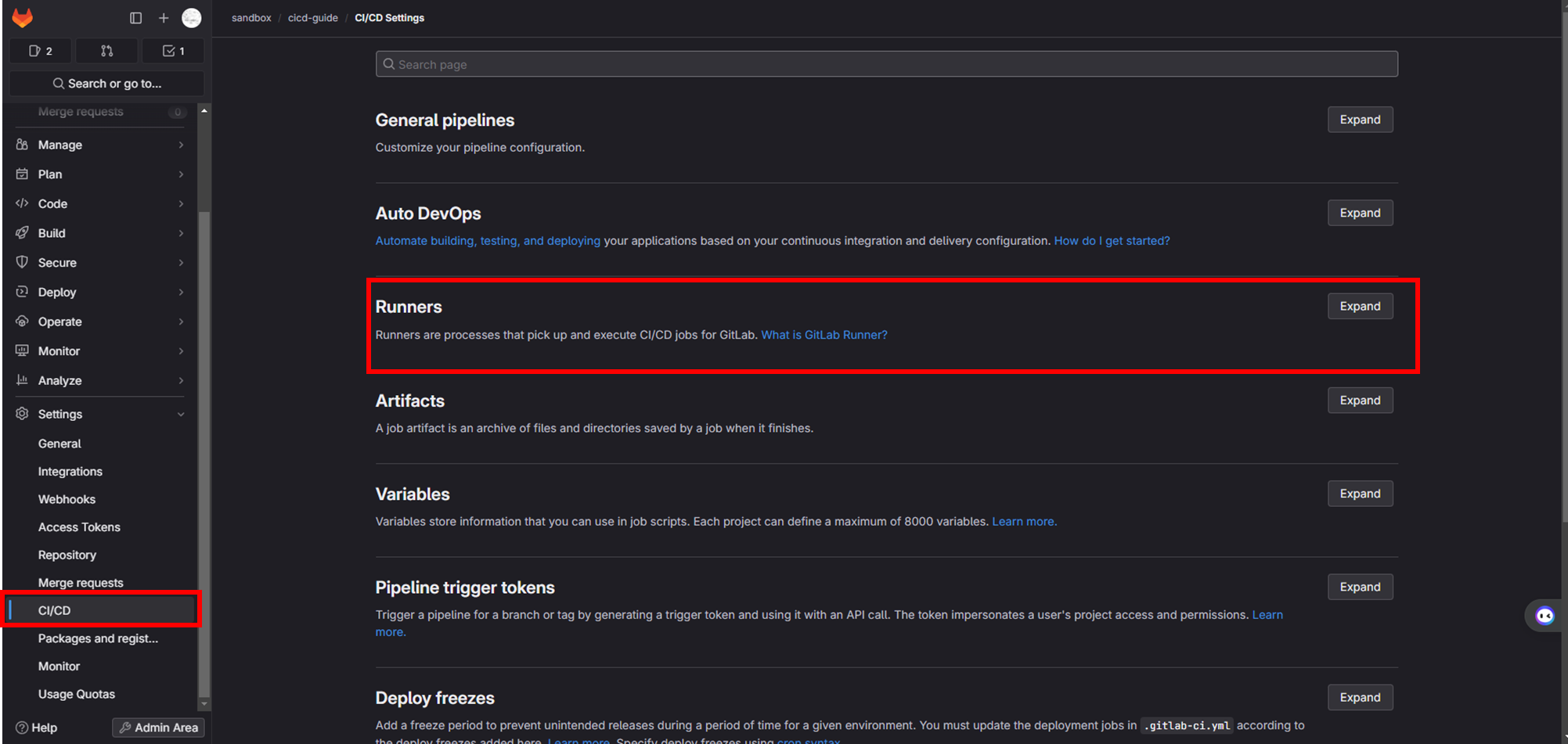Expand the Deploy menu chevron

click(181, 292)
